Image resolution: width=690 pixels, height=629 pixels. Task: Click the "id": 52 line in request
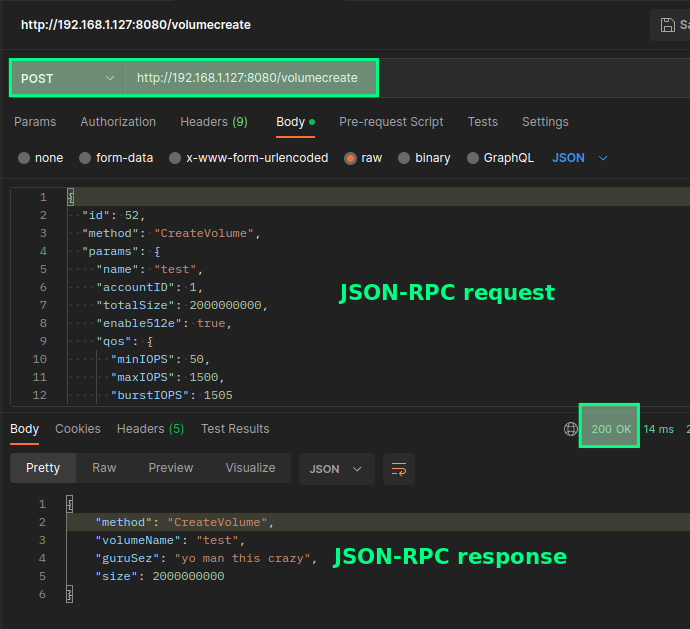pyautogui.click(x=114, y=215)
